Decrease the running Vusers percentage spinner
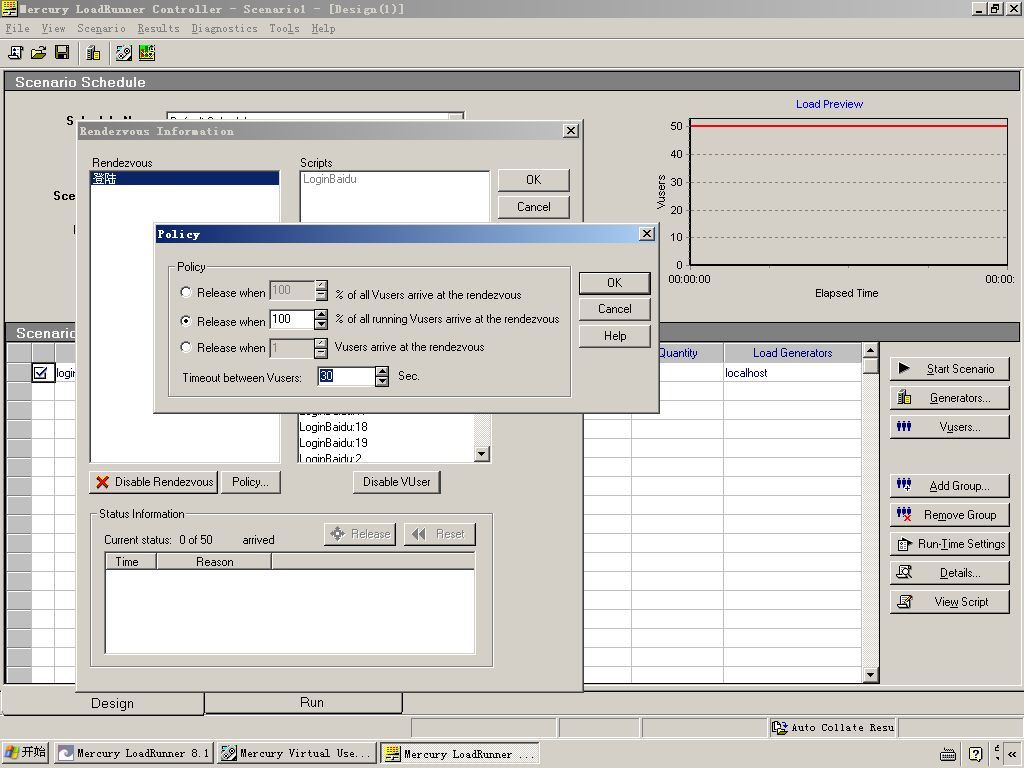 [x=321, y=325]
